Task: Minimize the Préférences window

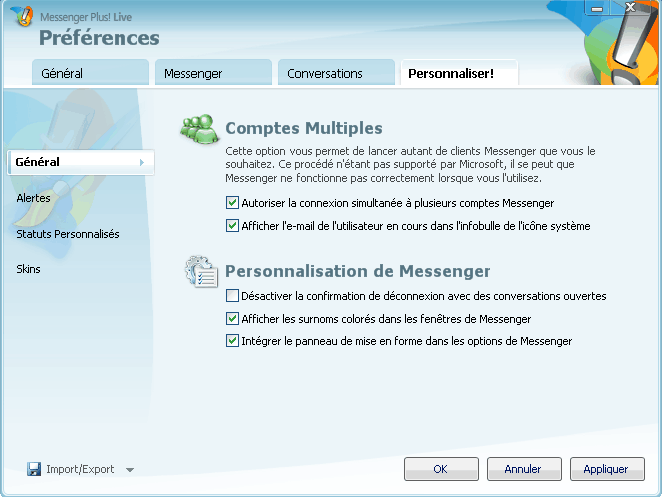Action: (x=597, y=8)
